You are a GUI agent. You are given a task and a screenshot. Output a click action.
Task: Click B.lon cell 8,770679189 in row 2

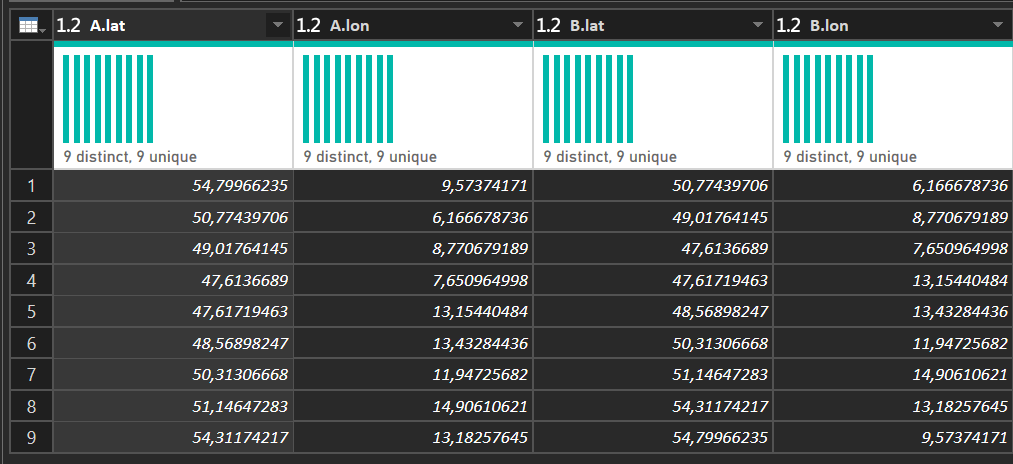tap(893, 218)
